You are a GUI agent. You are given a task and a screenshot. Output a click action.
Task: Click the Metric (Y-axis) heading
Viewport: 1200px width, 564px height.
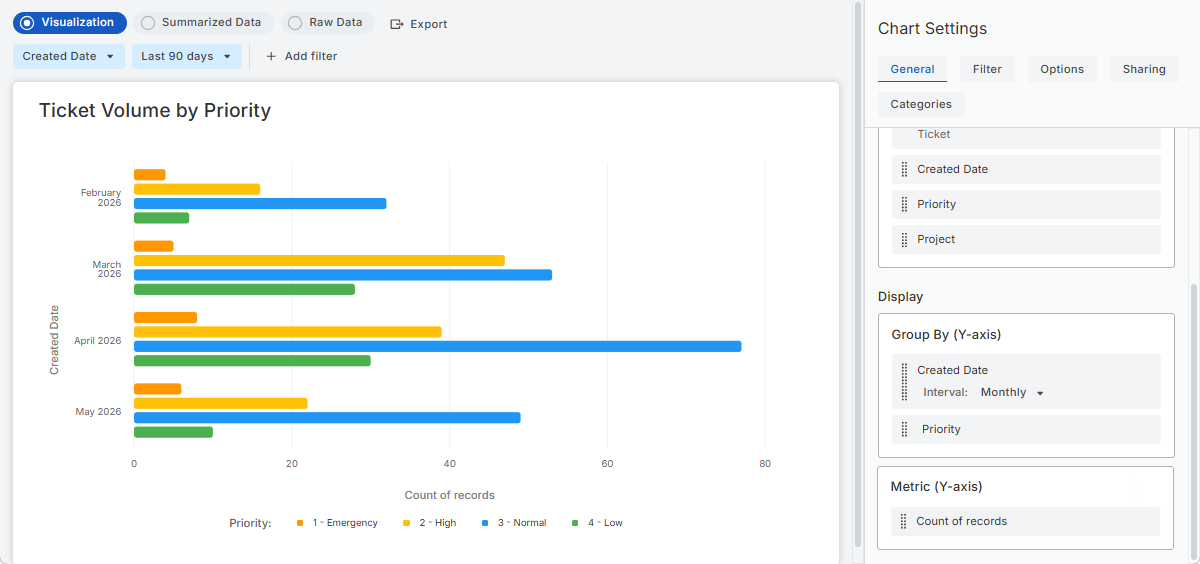pyautogui.click(x=937, y=487)
